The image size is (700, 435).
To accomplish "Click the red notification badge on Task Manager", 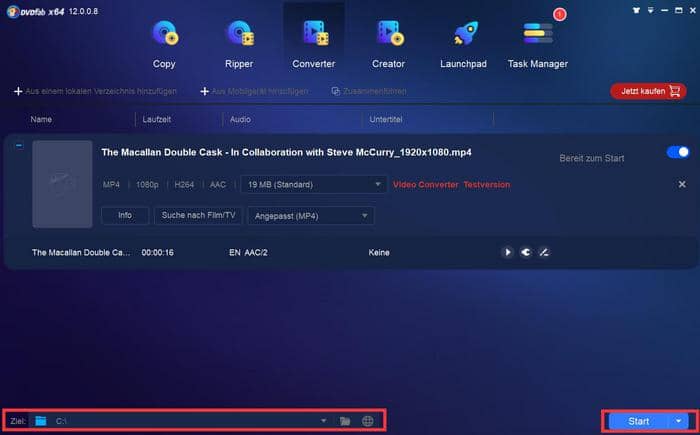I will coord(559,15).
